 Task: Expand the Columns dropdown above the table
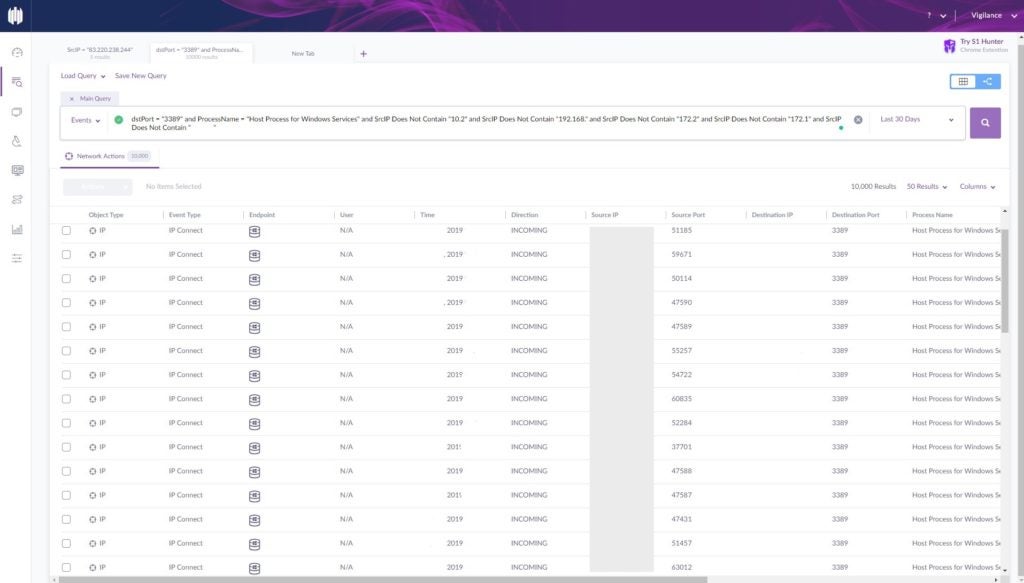click(976, 186)
